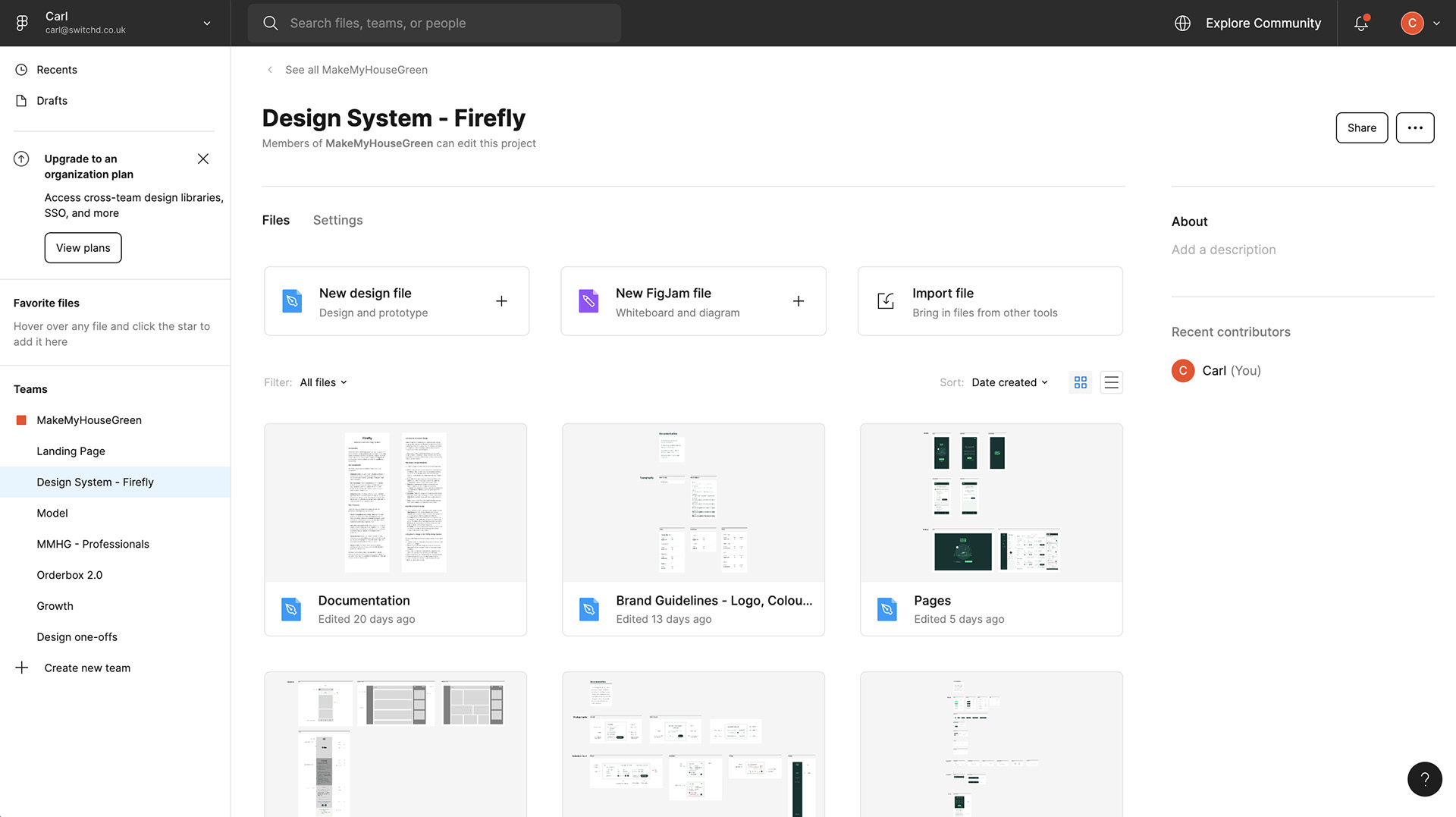This screenshot has height=817, width=1456.
Task: Switch to the Files tab
Action: [x=276, y=220]
